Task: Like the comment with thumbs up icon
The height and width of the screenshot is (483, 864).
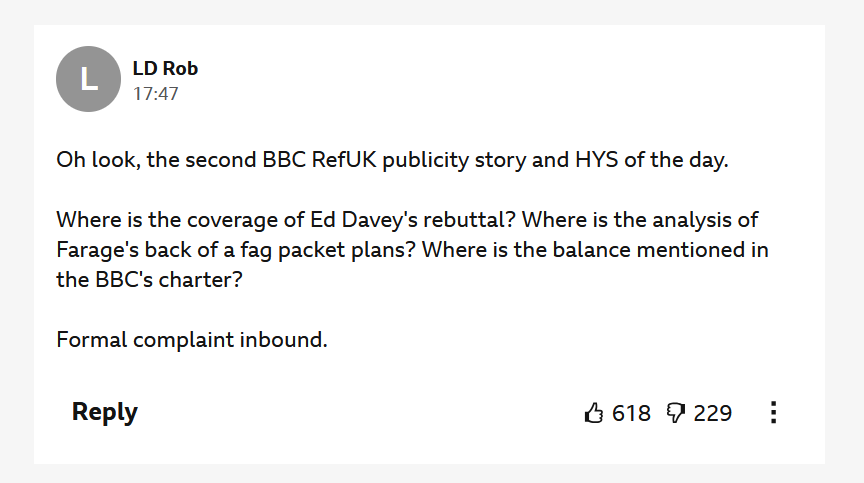Action: tap(594, 413)
